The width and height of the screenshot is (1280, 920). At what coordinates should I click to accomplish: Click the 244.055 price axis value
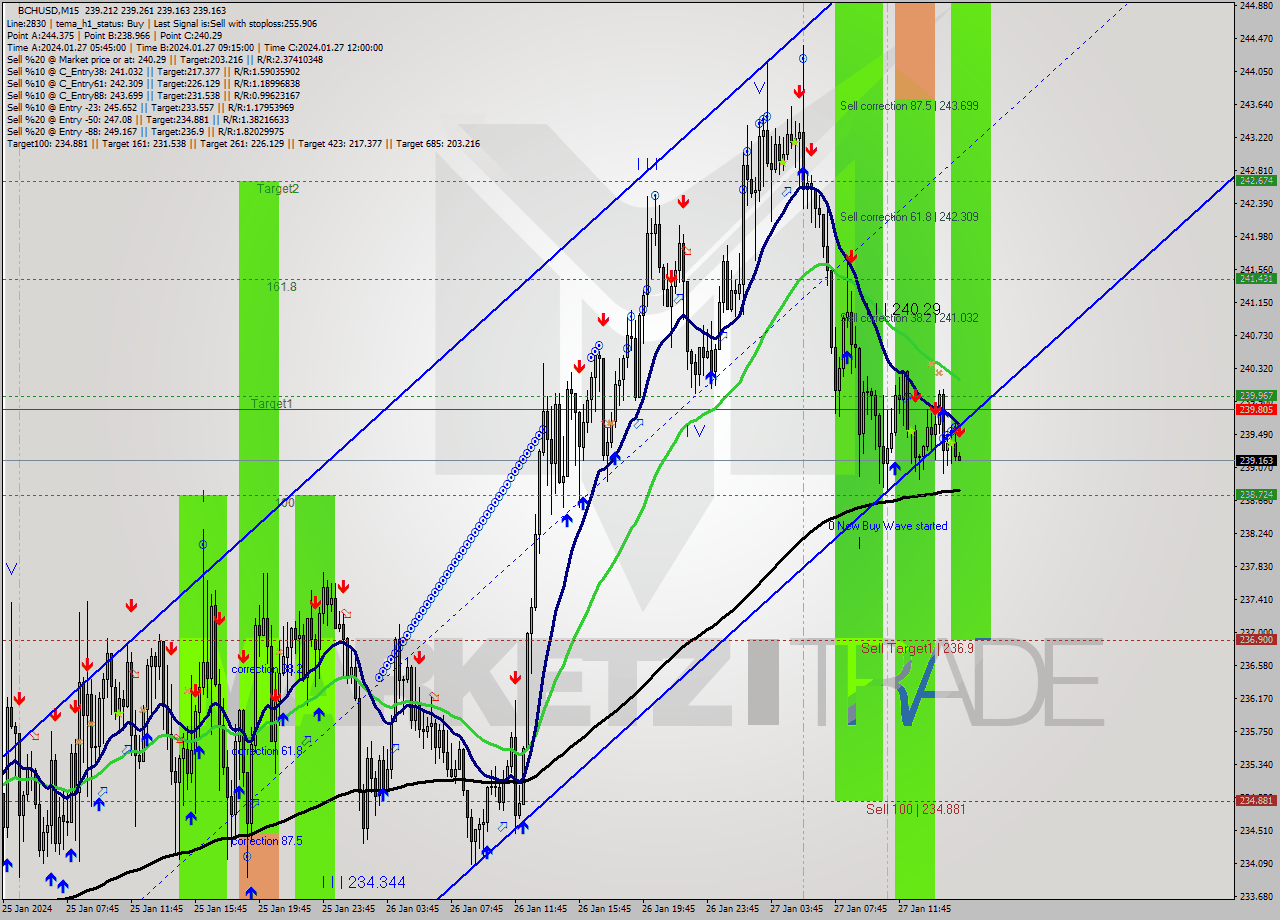(x=1256, y=72)
